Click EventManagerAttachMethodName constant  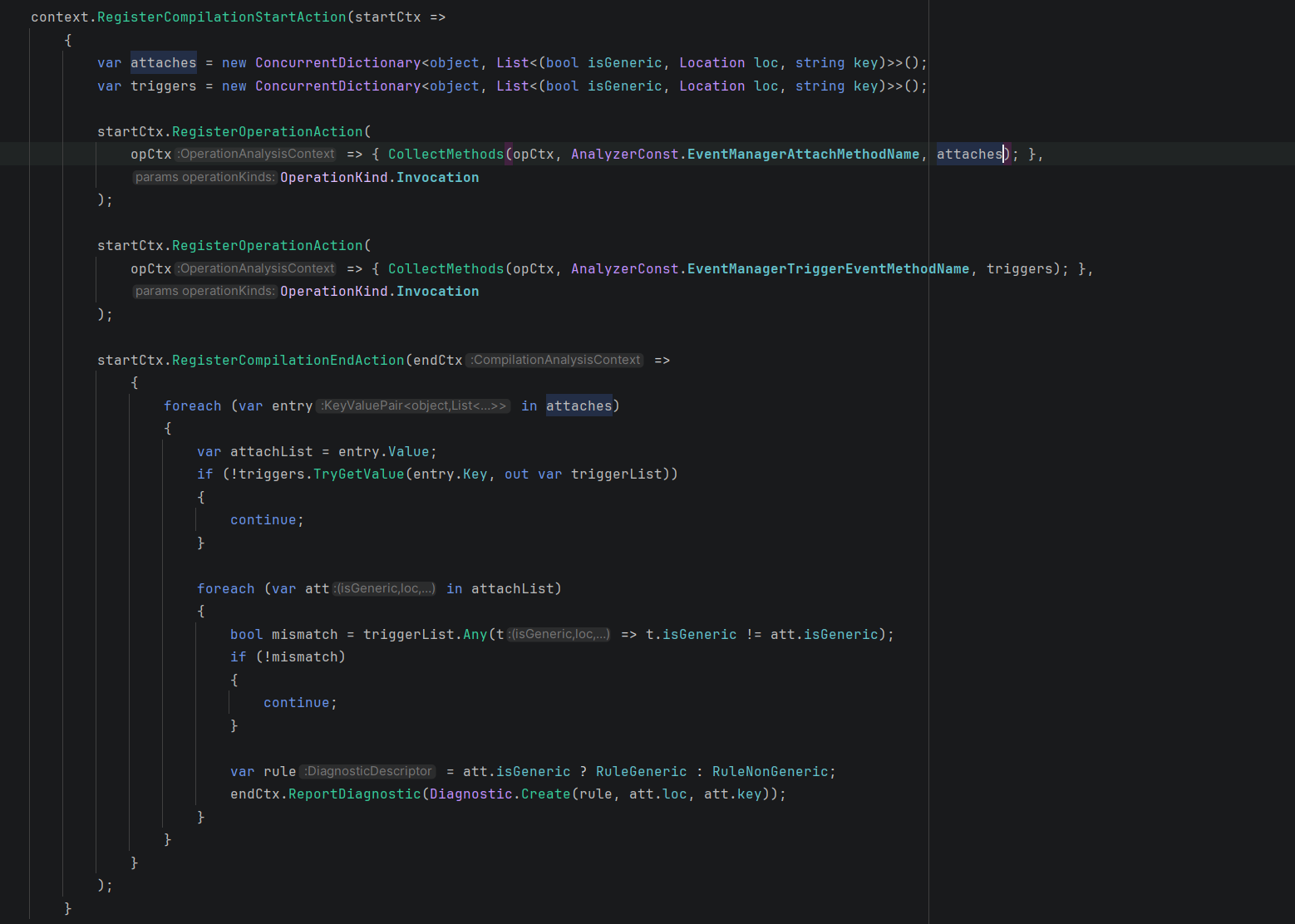804,154
